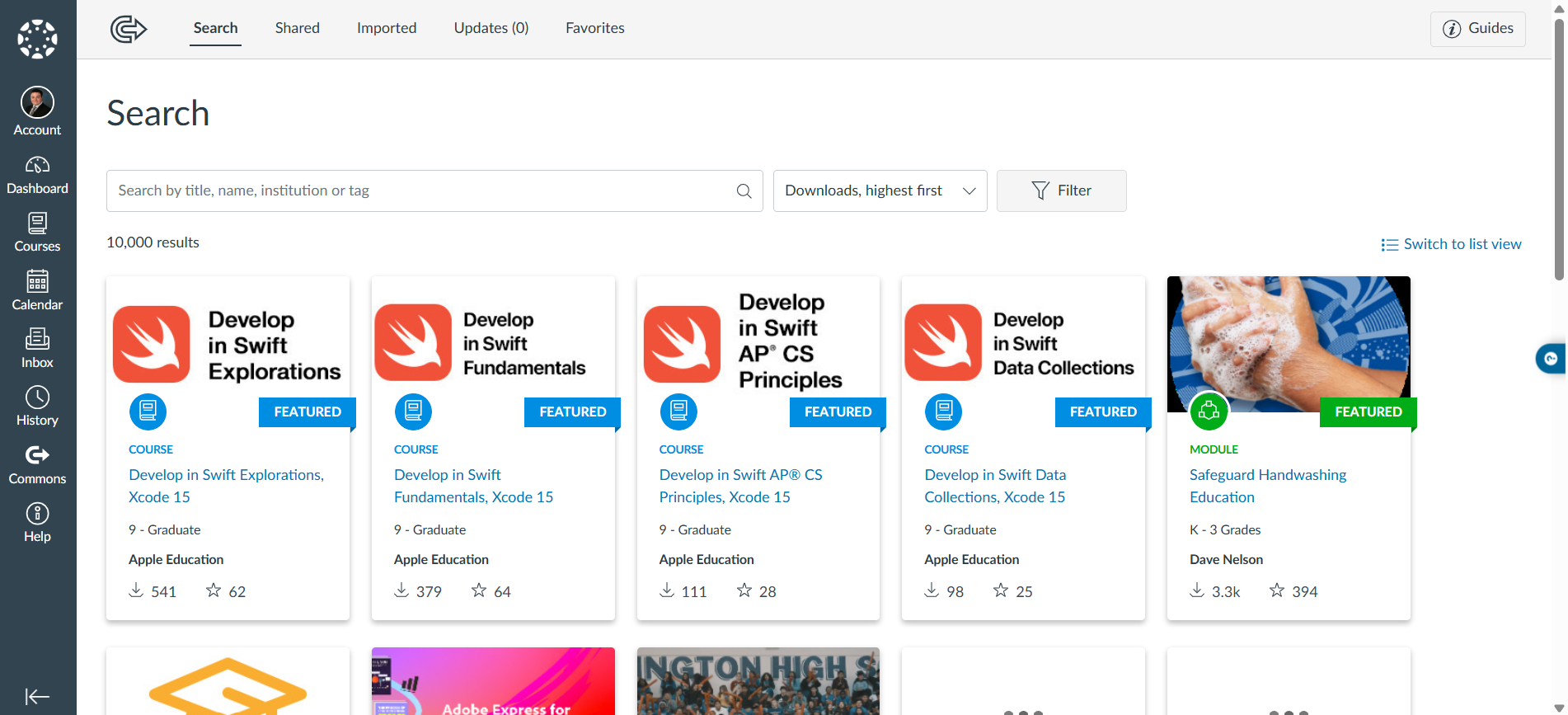Switch to the Shared tab
Image resolution: width=1568 pixels, height=715 pixels.
pyautogui.click(x=297, y=28)
